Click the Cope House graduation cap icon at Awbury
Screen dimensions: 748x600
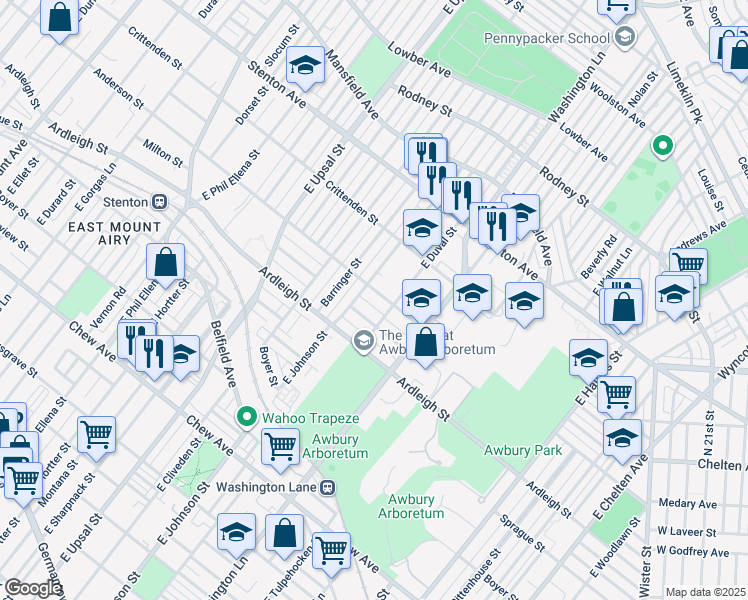click(364, 342)
